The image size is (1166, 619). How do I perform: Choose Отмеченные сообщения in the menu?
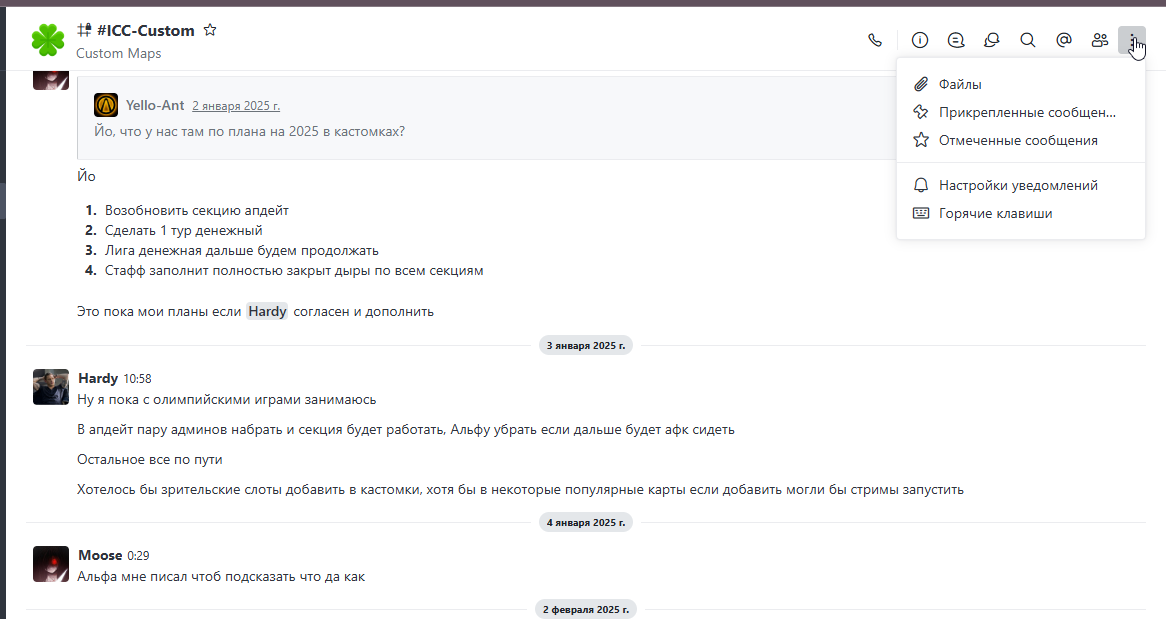tap(1021, 141)
